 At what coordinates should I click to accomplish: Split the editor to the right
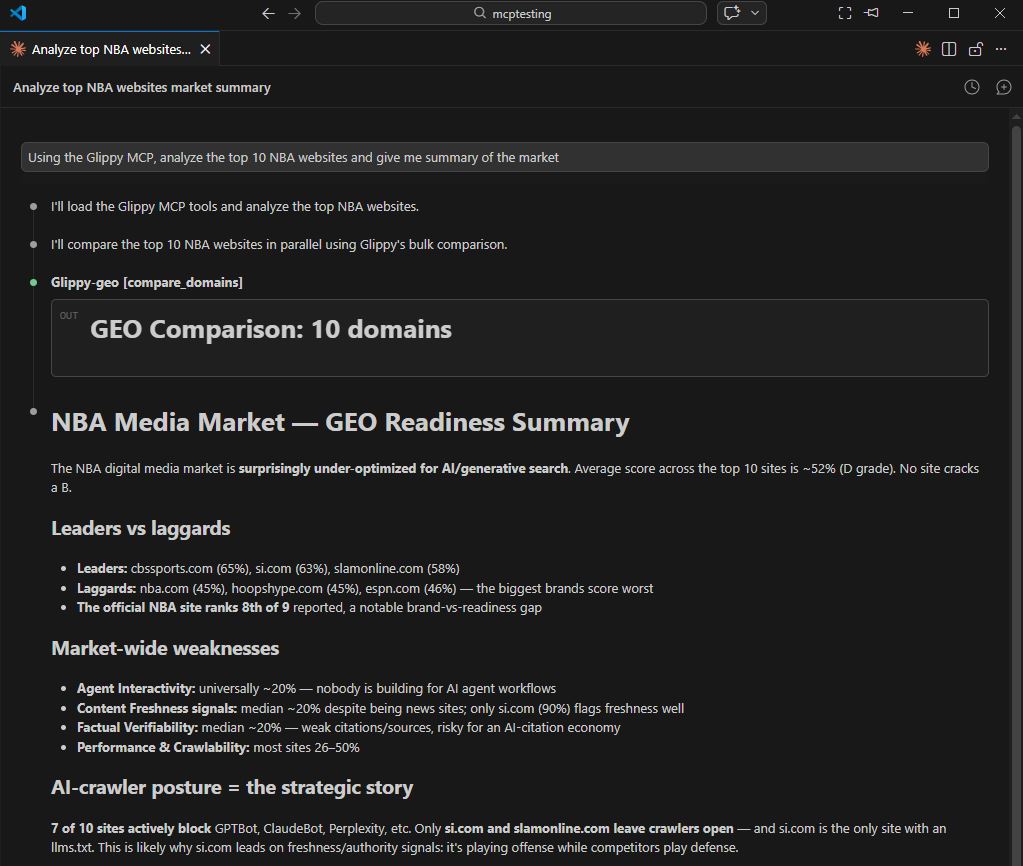949,49
